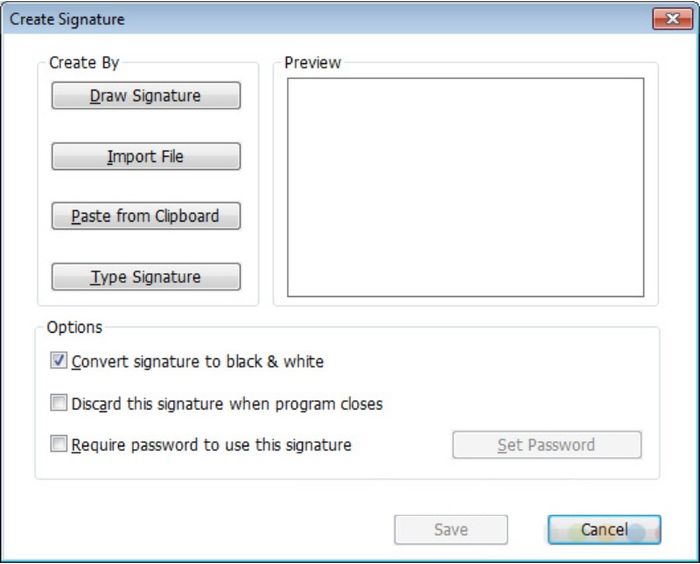Image resolution: width=700 pixels, height=564 pixels.
Task: Click the 'Convert signature to black & white' label text
Action: pyautogui.click(x=197, y=361)
